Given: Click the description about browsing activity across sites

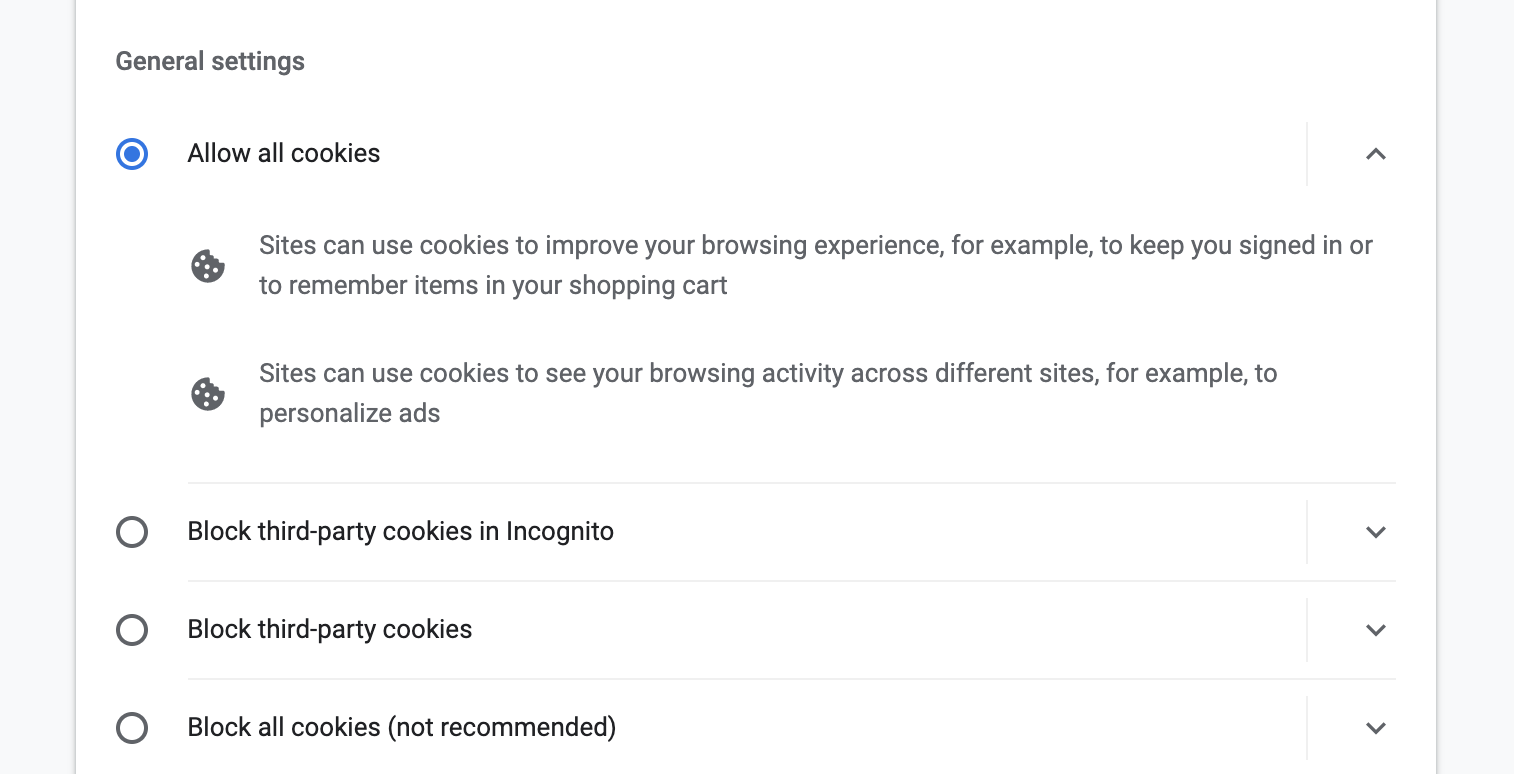Looking at the screenshot, I should click(x=767, y=394).
